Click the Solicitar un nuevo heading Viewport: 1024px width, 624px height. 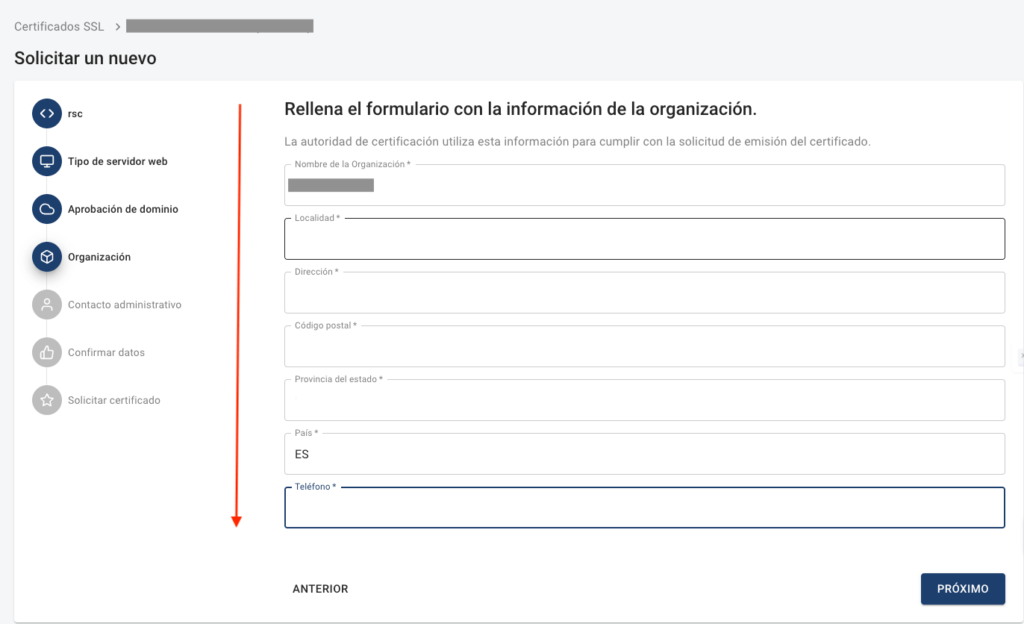point(86,58)
